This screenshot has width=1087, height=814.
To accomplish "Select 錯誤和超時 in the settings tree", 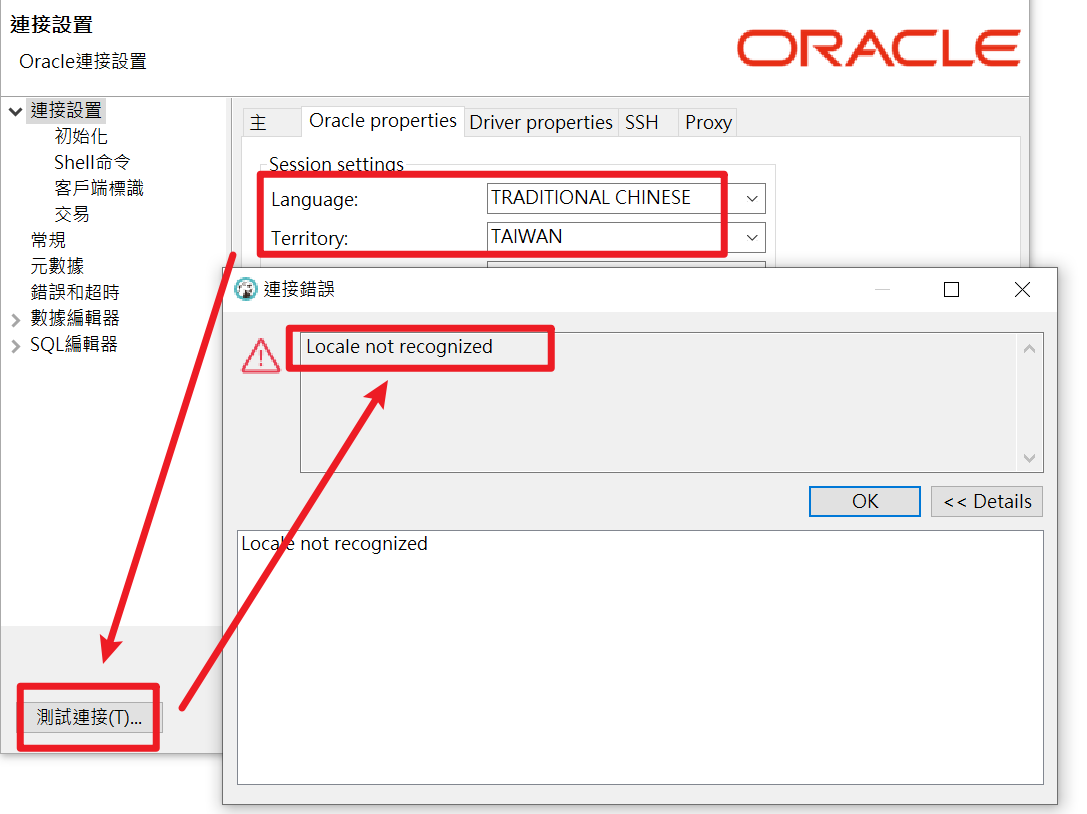I will tap(75, 291).
